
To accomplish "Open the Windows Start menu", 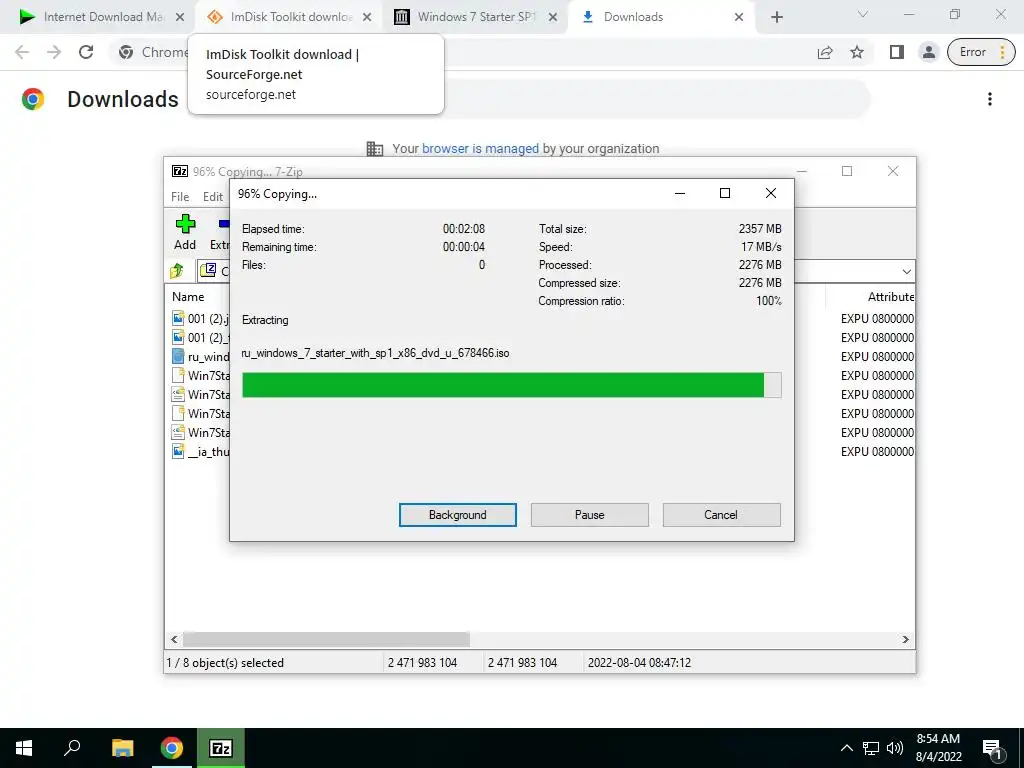I will [x=24, y=748].
